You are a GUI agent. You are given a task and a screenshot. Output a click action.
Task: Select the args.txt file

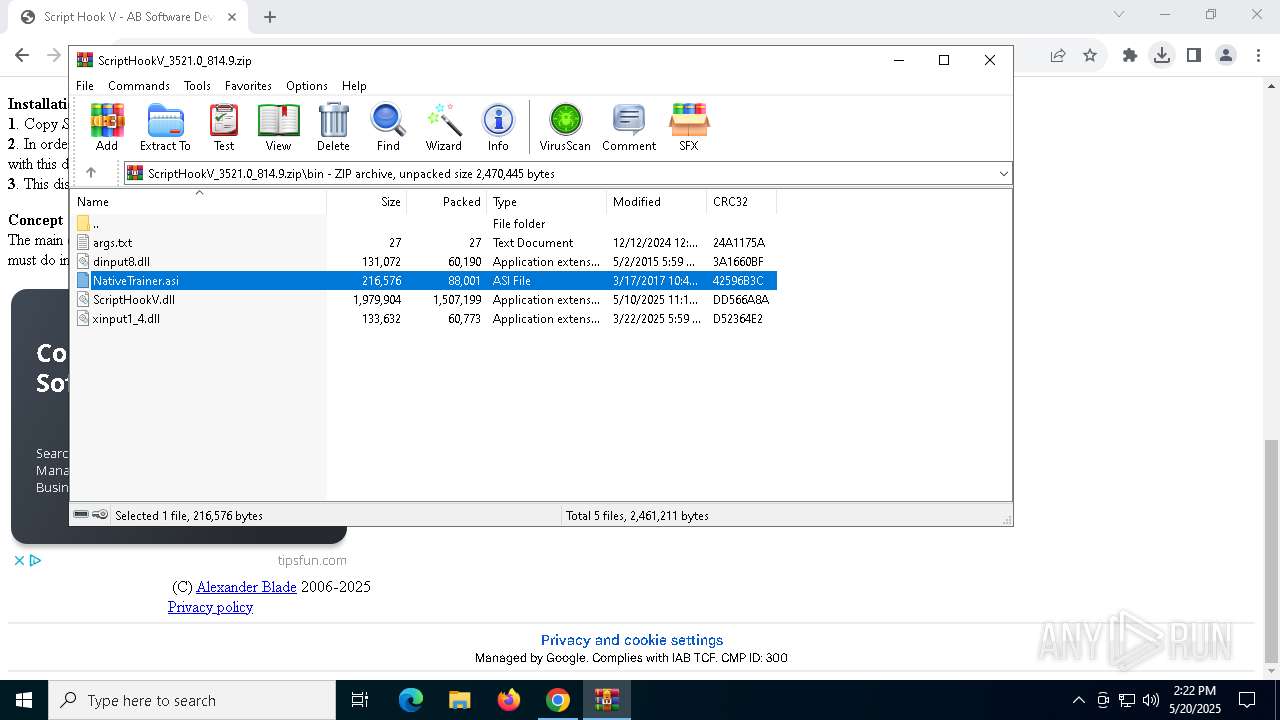pyautogui.click(x=424, y=243)
